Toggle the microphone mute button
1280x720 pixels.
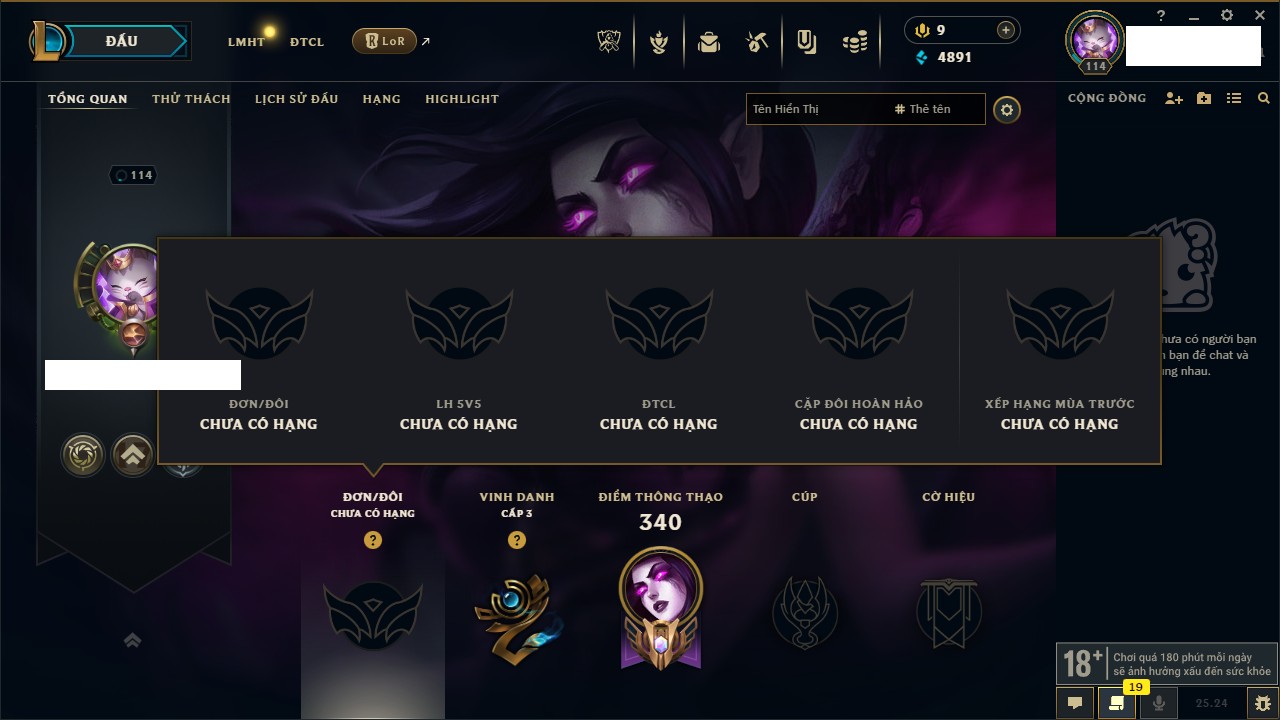point(1159,703)
